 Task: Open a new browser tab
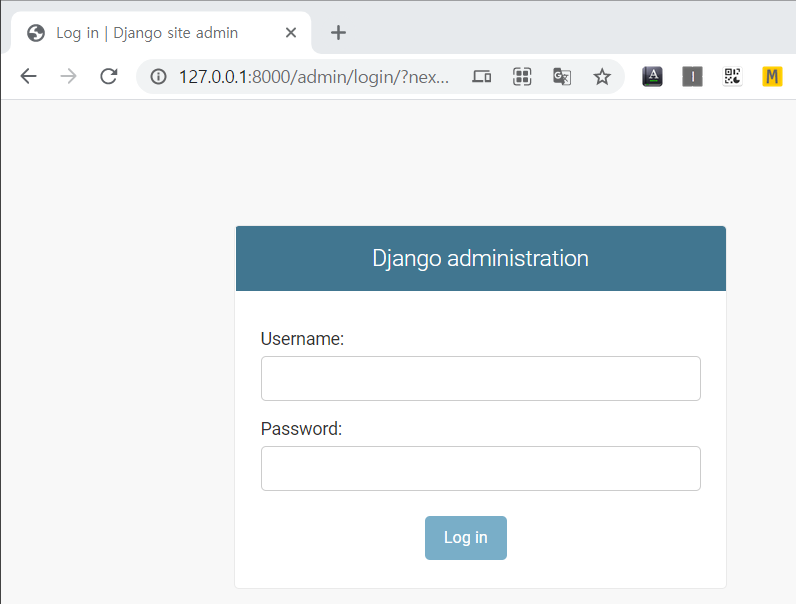pyautogui.click(x=338, y=33)
